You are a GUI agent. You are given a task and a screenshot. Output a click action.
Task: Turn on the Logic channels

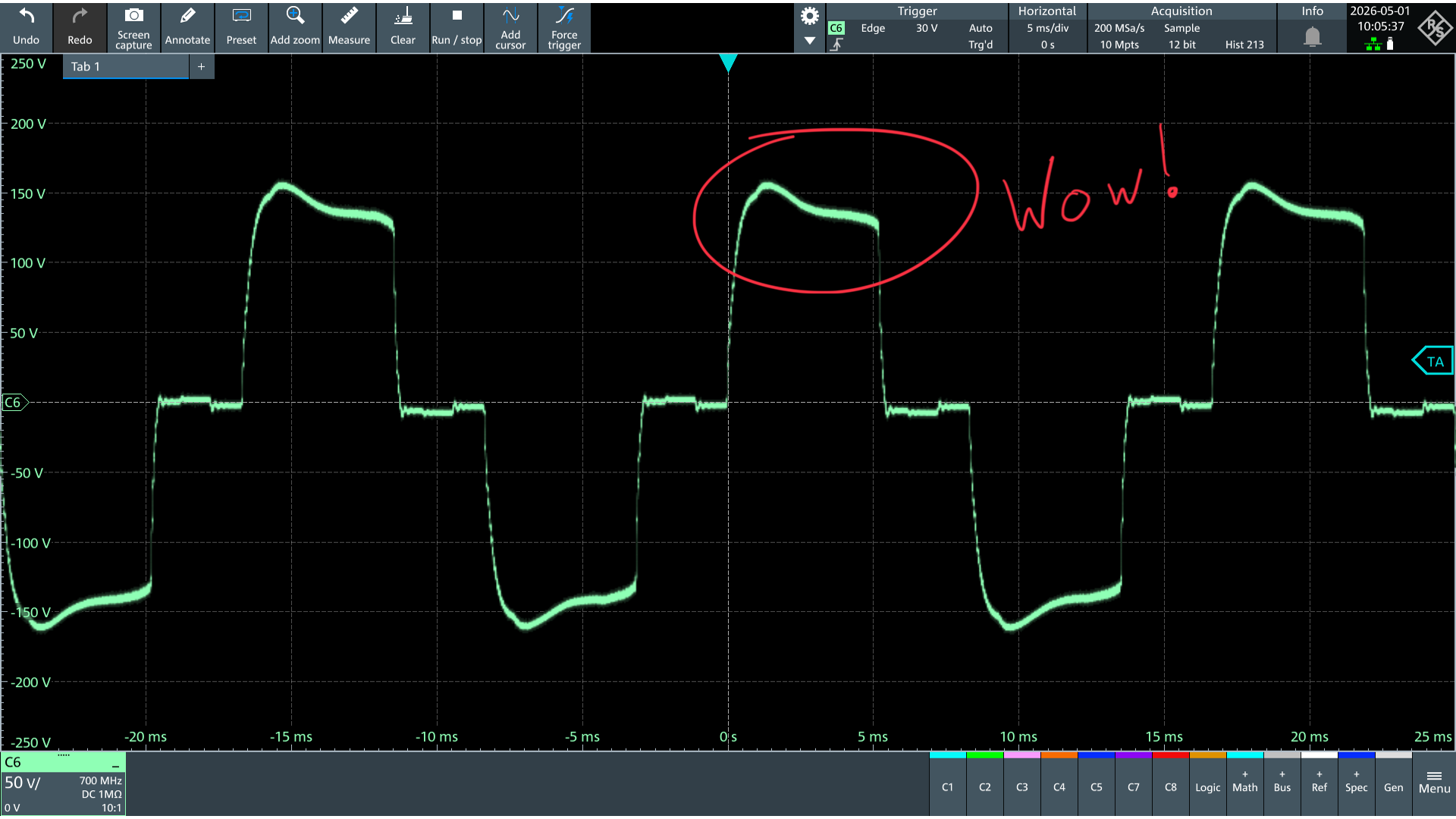pos(1208,784)
